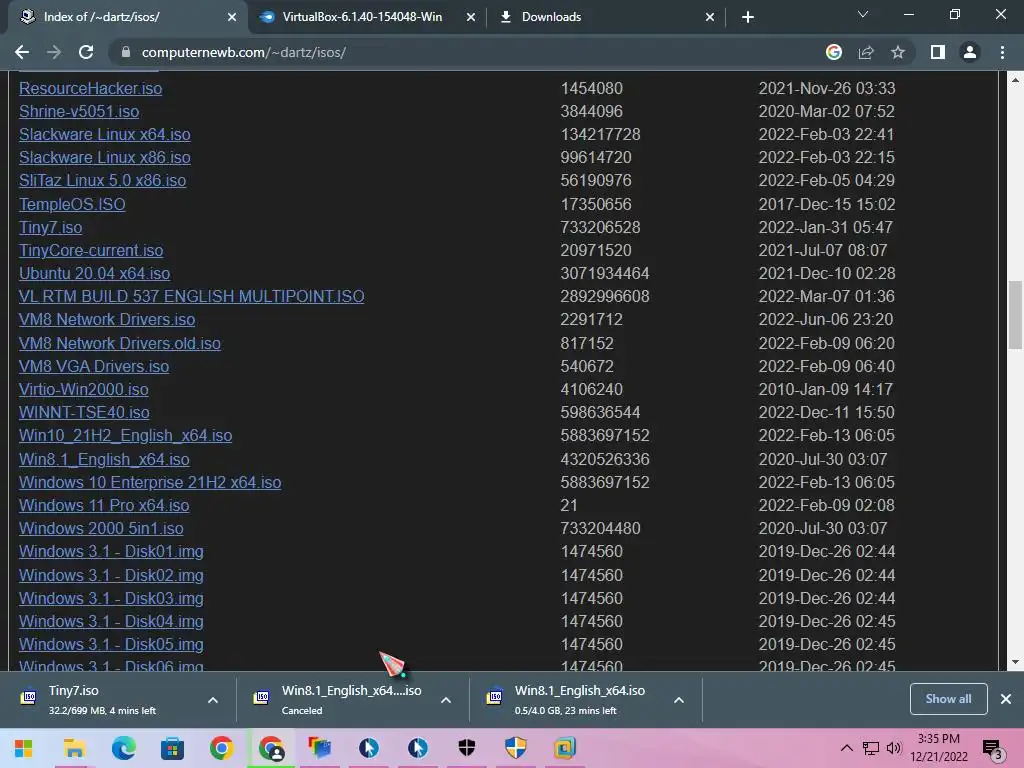Image resolution: width=1024 pixels, height=768 pixels.
Task: Show all downloads
Action: click(x=948, y=699)
